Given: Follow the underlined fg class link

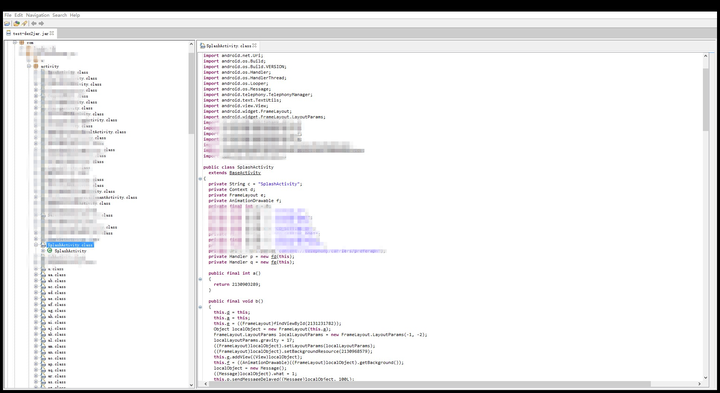Looking at the screenshot, I should [x=273, y=257].
